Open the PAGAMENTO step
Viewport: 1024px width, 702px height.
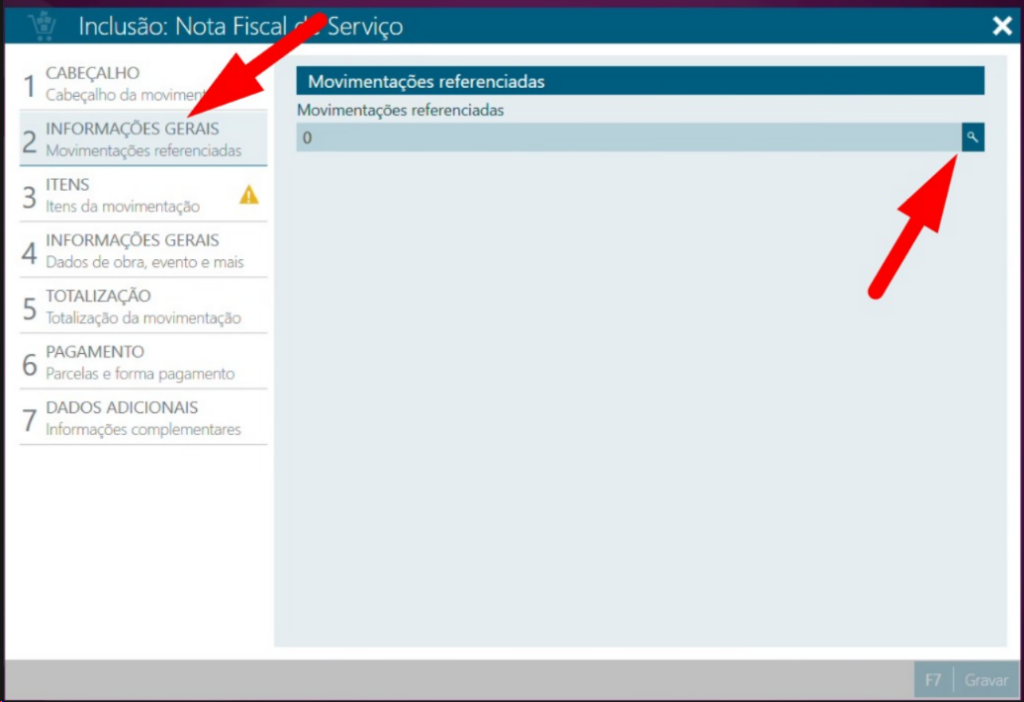tap(143, 362)
